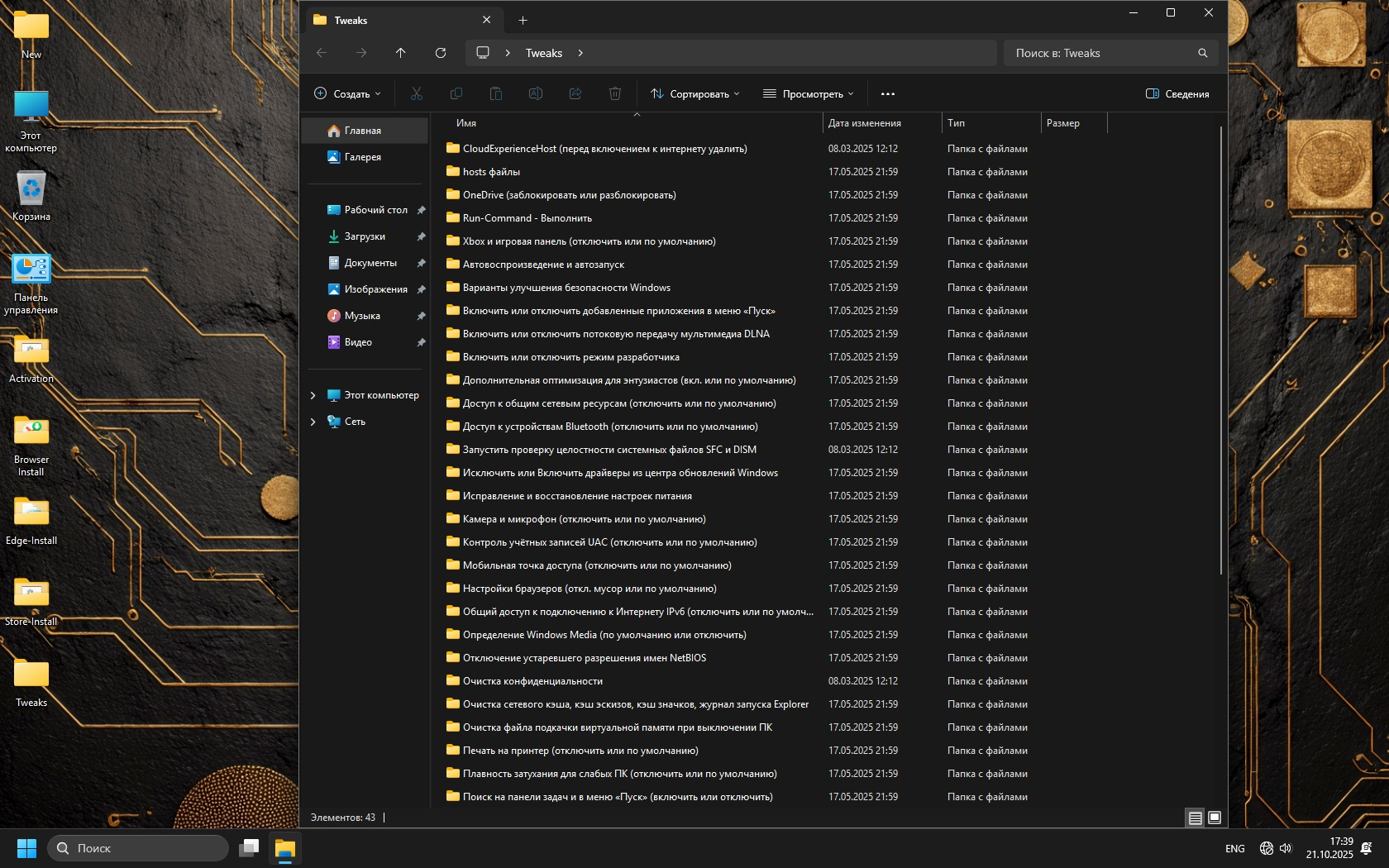Select Загрузки in the navigation pane
This screenshot has width=1389, height=868.
tap(365, 236)
